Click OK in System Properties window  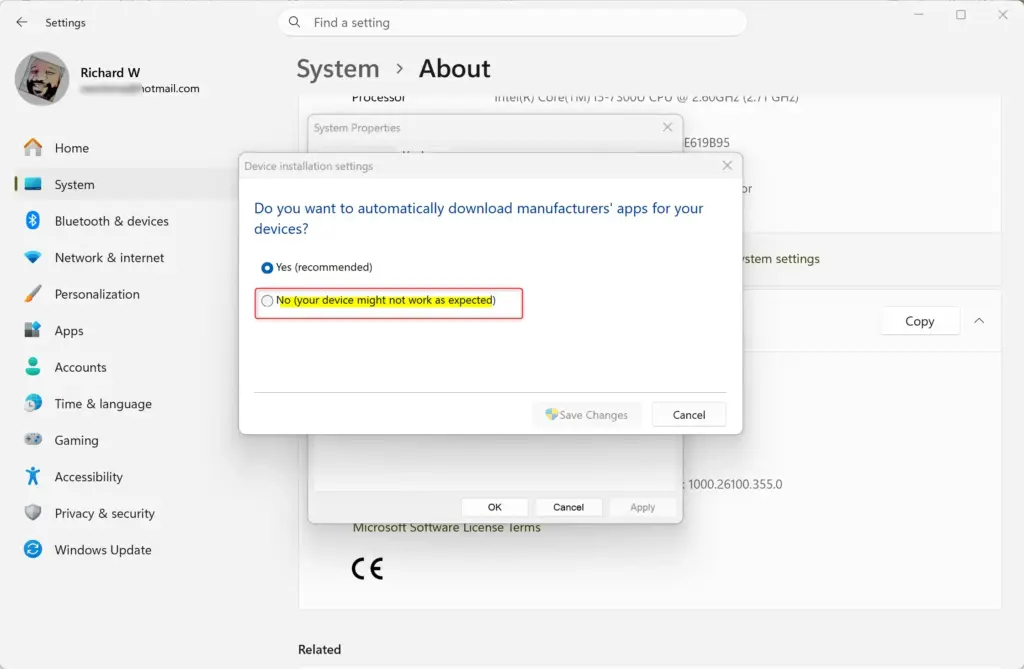pos(494,507)
